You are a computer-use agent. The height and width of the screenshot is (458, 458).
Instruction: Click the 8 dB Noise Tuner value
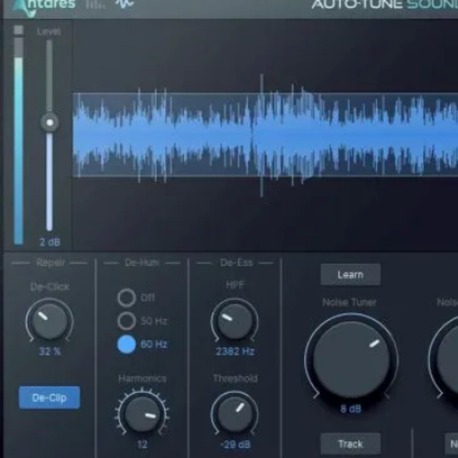click(x=351, y=409)
